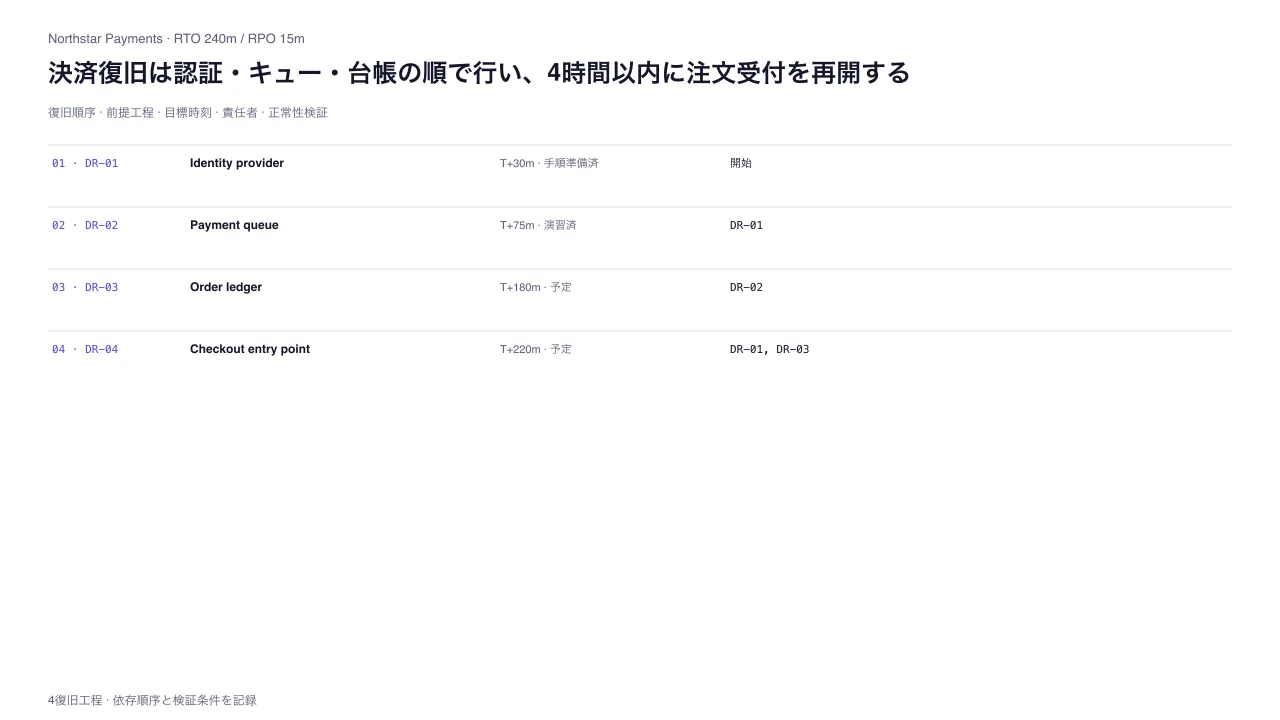Click the 'Checkout entry point' row name

[250, 349]
